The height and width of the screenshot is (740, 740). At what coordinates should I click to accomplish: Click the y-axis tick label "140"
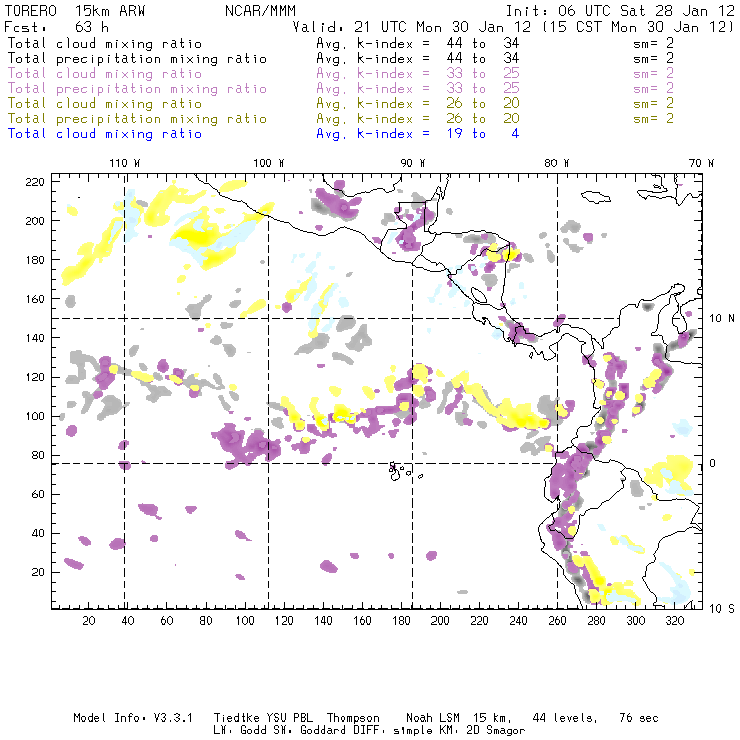pos(35,338)
